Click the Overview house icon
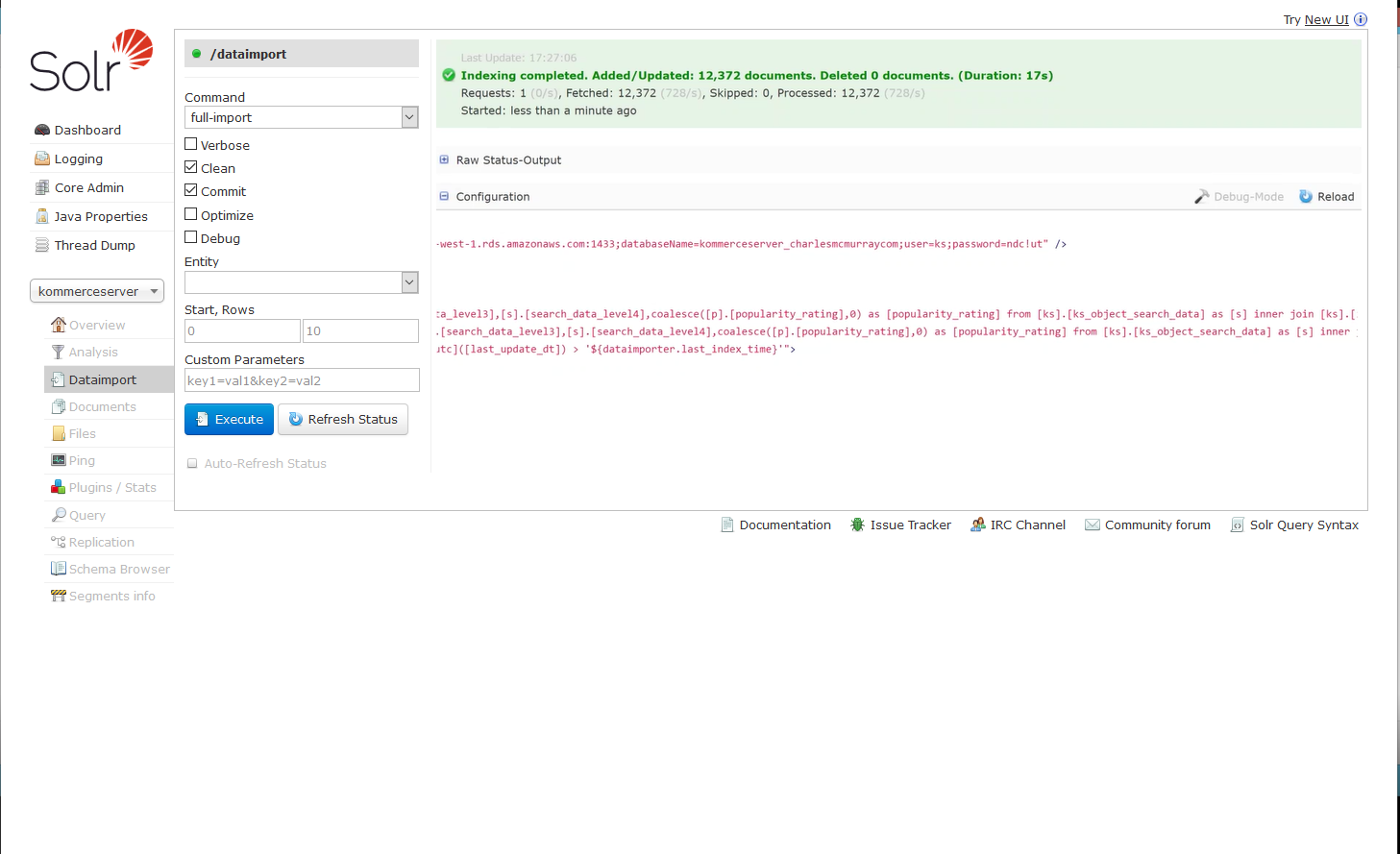 [58, 325]
